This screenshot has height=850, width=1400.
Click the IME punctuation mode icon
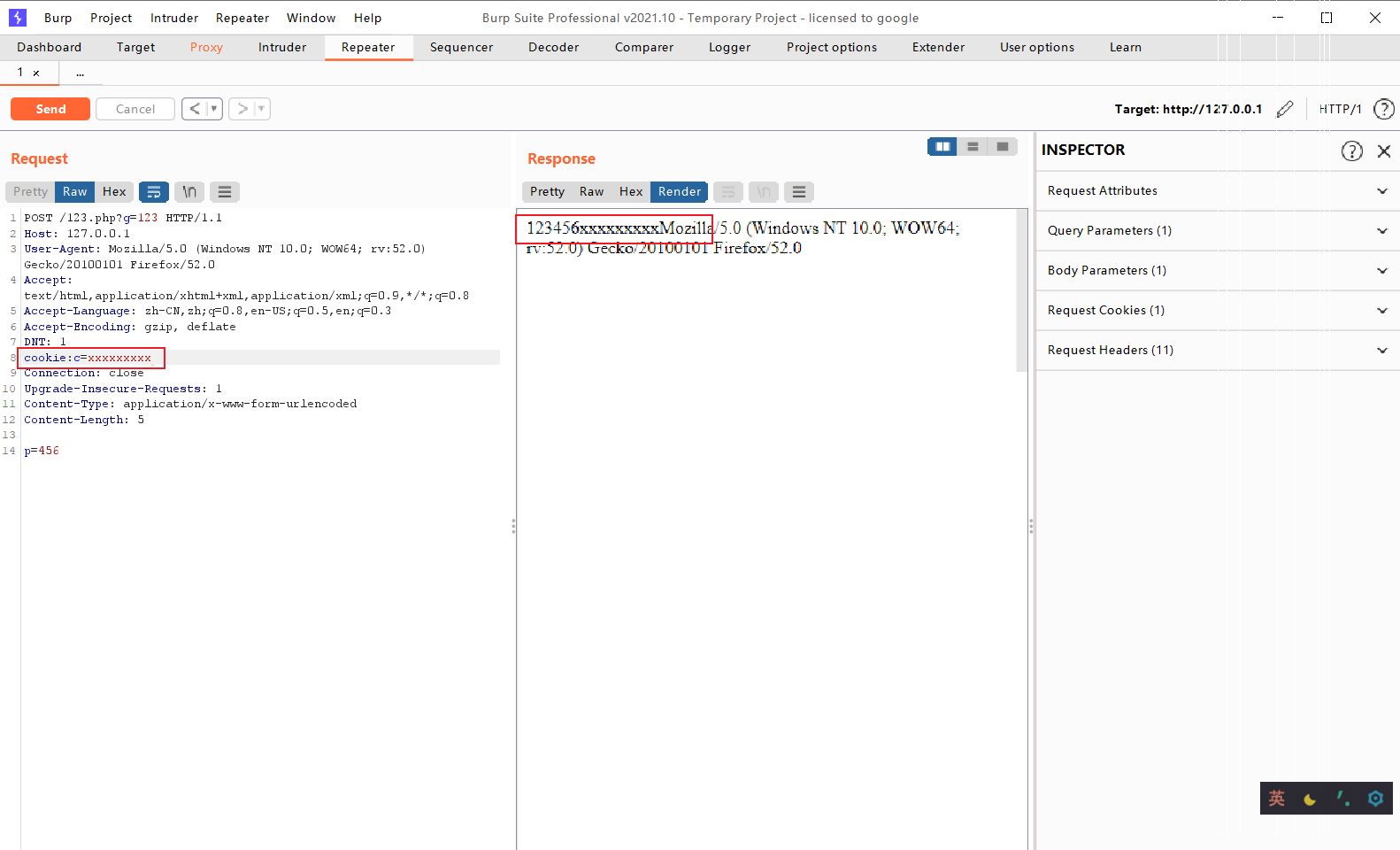[1342, 798]
